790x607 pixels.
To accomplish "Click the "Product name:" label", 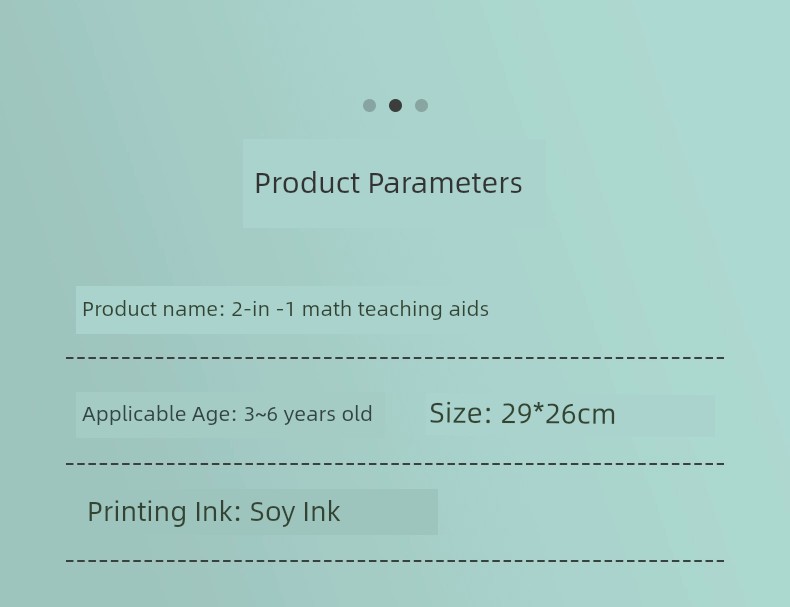I will tap(153, 310).
